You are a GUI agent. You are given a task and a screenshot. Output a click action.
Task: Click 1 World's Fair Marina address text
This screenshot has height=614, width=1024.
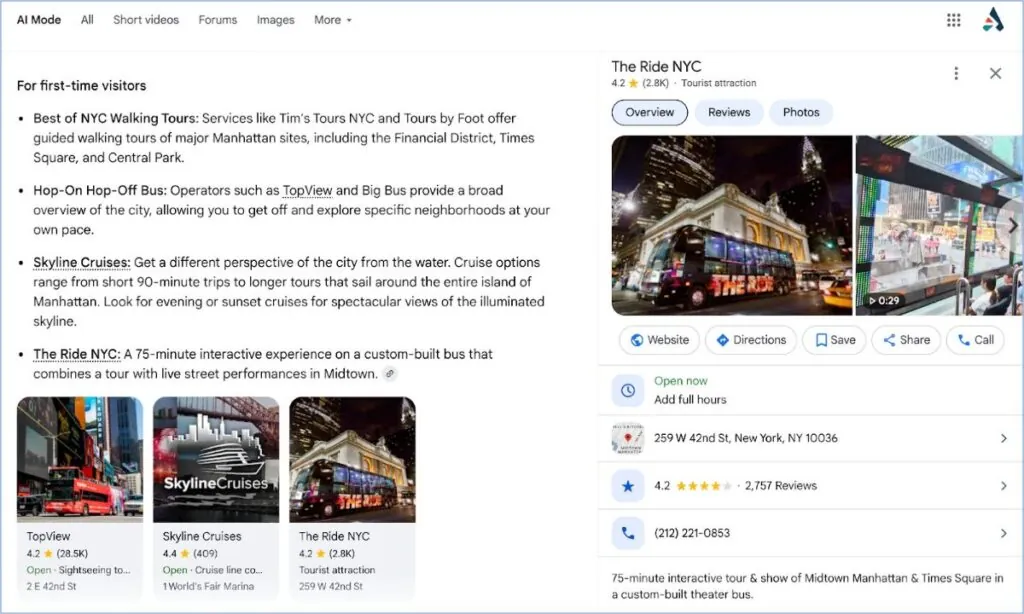pyautogui.click(x=208, y=587)
